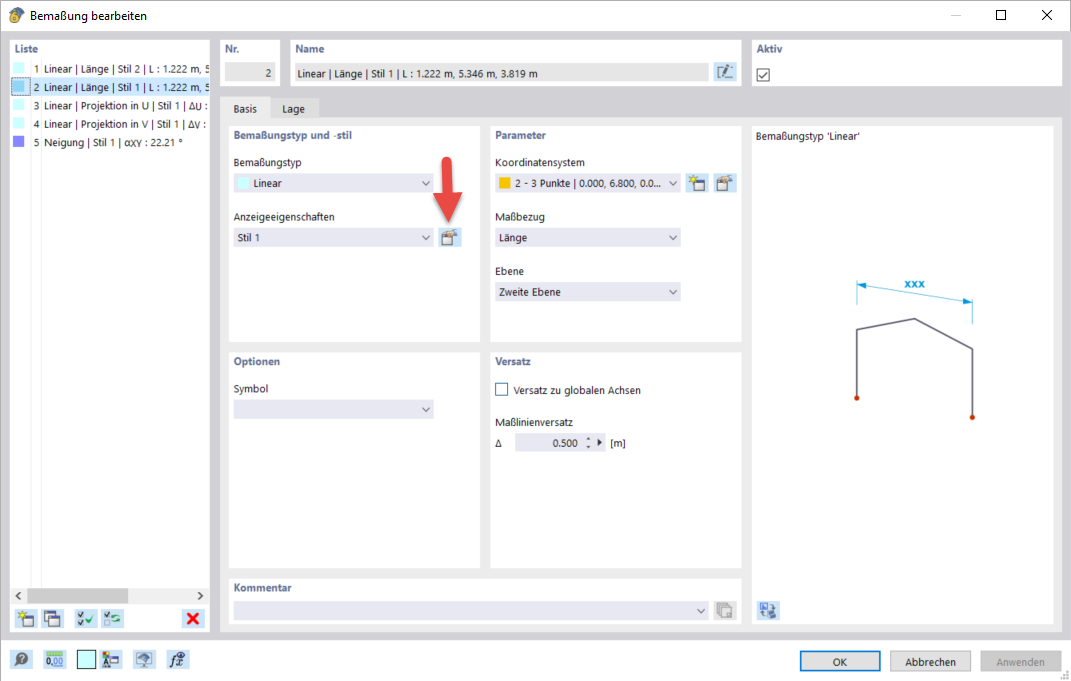Edit the selected coordinate system
Screen dimensions: 1071x681
[724, 183]
